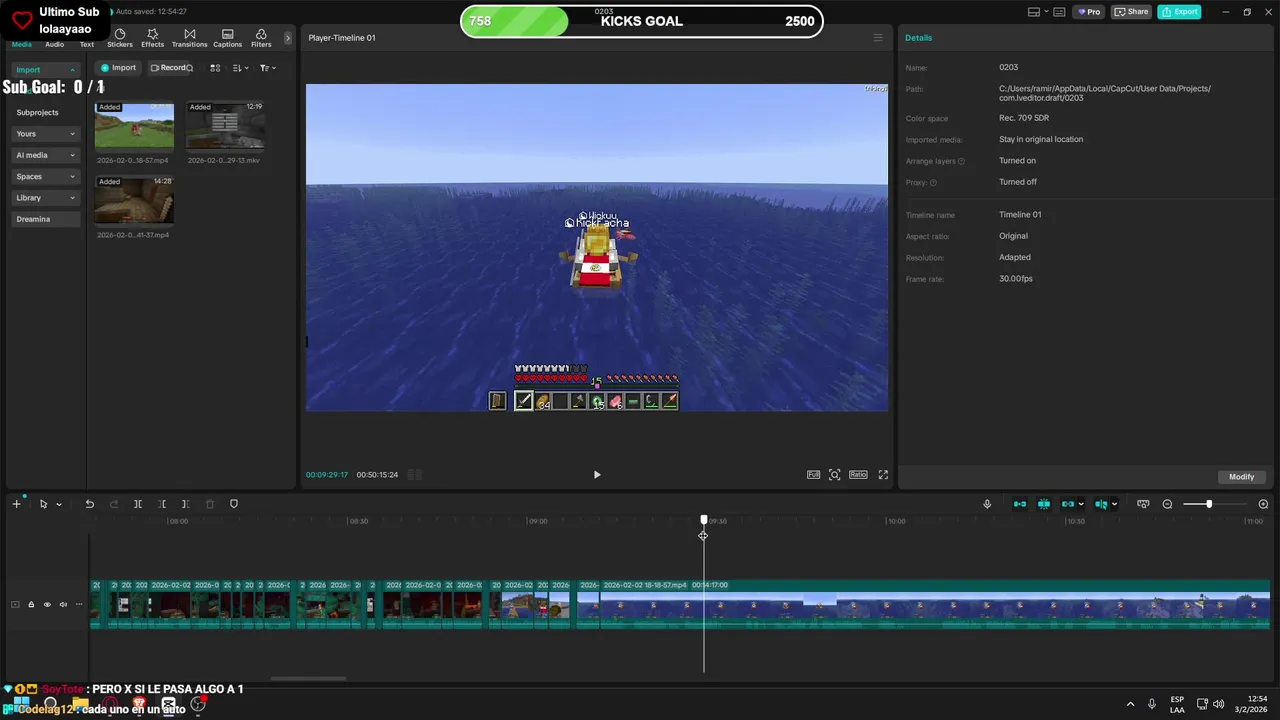Screen dimensions: 1280x720
Task: Click the add track plus icon
Action: 16,504
